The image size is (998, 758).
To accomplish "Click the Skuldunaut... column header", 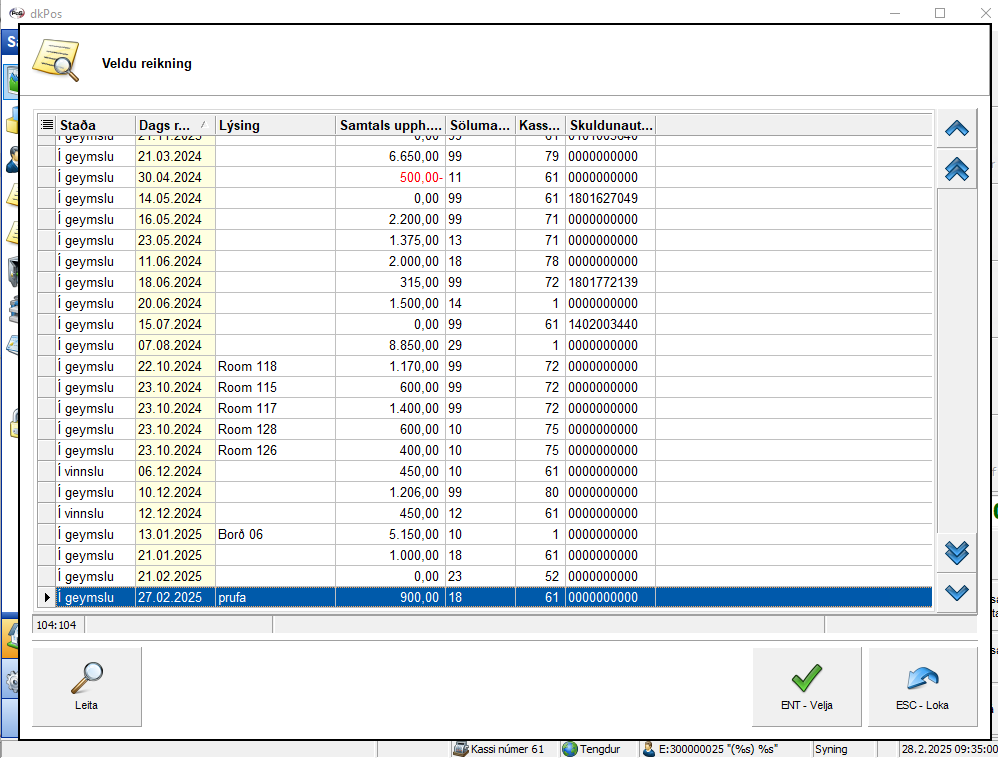I will (610, 125).
